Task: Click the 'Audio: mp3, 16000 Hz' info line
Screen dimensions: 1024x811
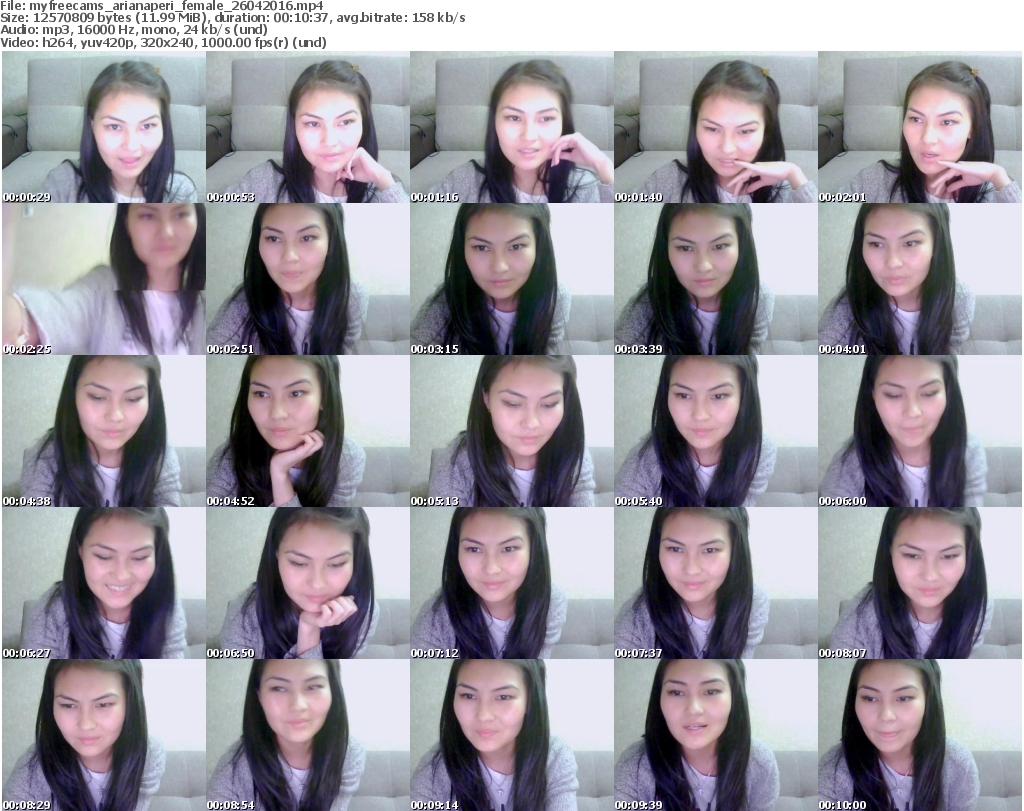Action: tap(134, 30)
